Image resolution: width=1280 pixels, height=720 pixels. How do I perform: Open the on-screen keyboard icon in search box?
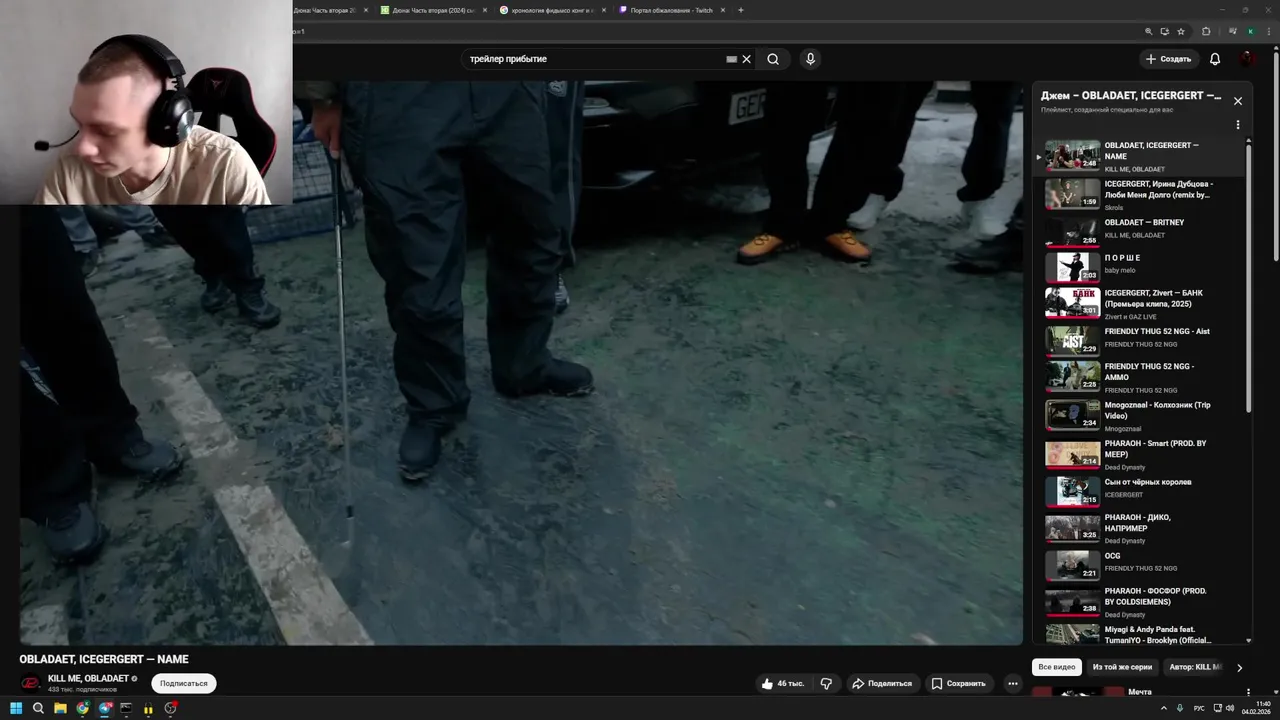click(x=731, y=59)
